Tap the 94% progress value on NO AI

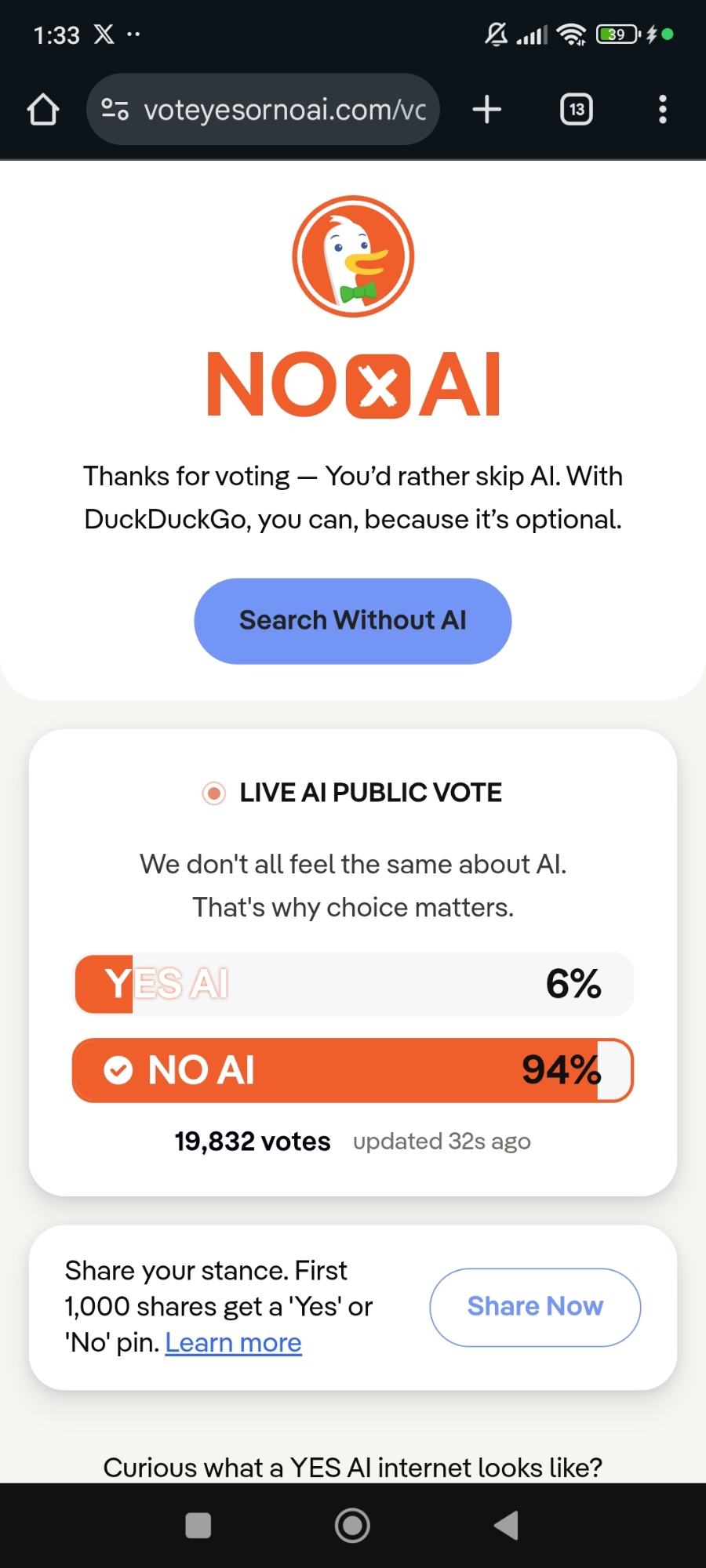[561, 1070]
